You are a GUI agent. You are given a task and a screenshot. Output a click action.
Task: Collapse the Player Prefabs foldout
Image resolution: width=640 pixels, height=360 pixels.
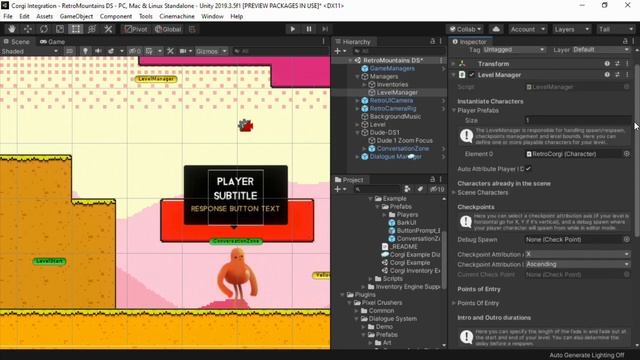pyautogui.click(x=454, y=110)
